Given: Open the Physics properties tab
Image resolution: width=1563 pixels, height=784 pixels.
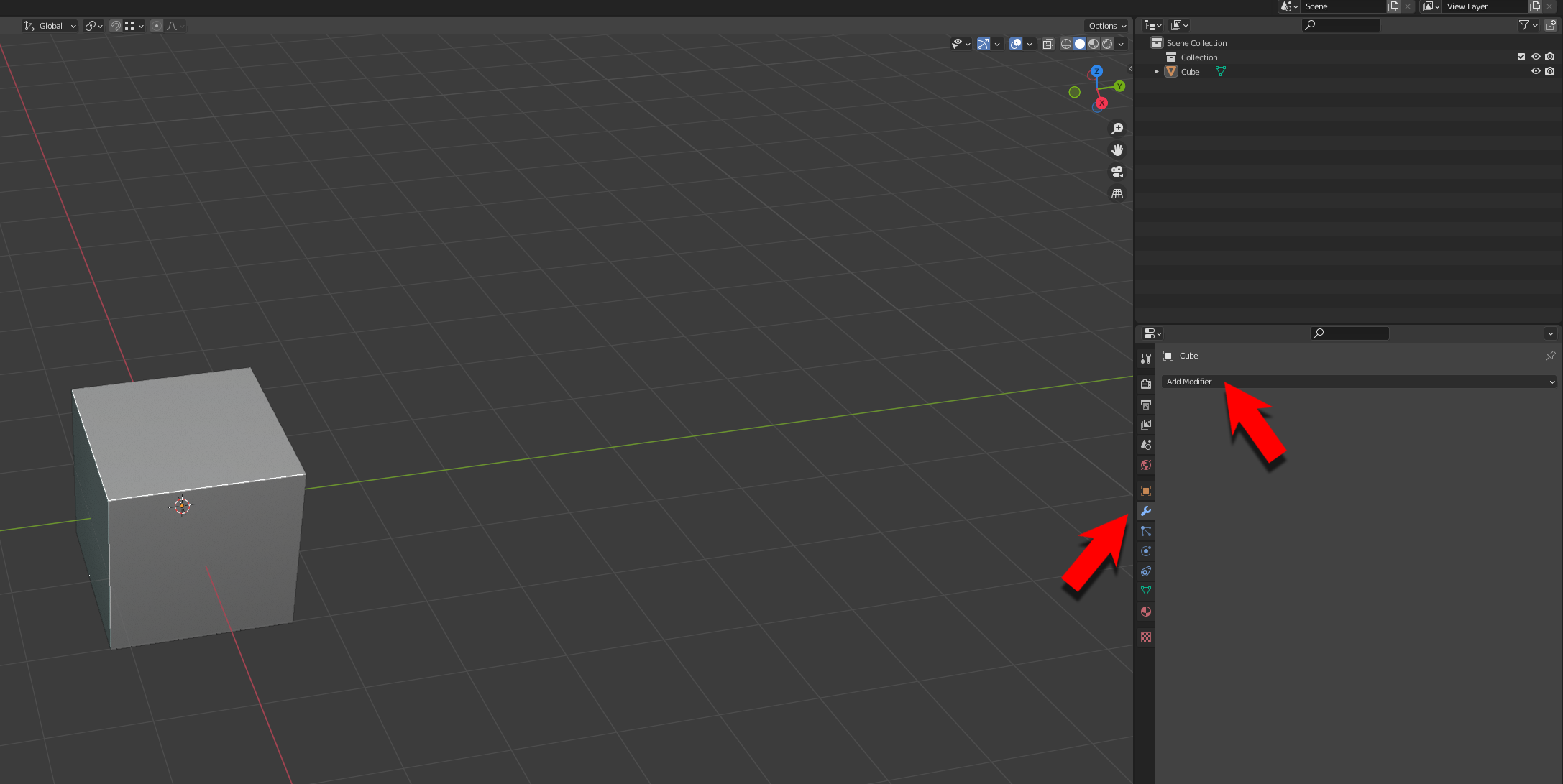Looking at the screenshot, I should click(1146, 551).
